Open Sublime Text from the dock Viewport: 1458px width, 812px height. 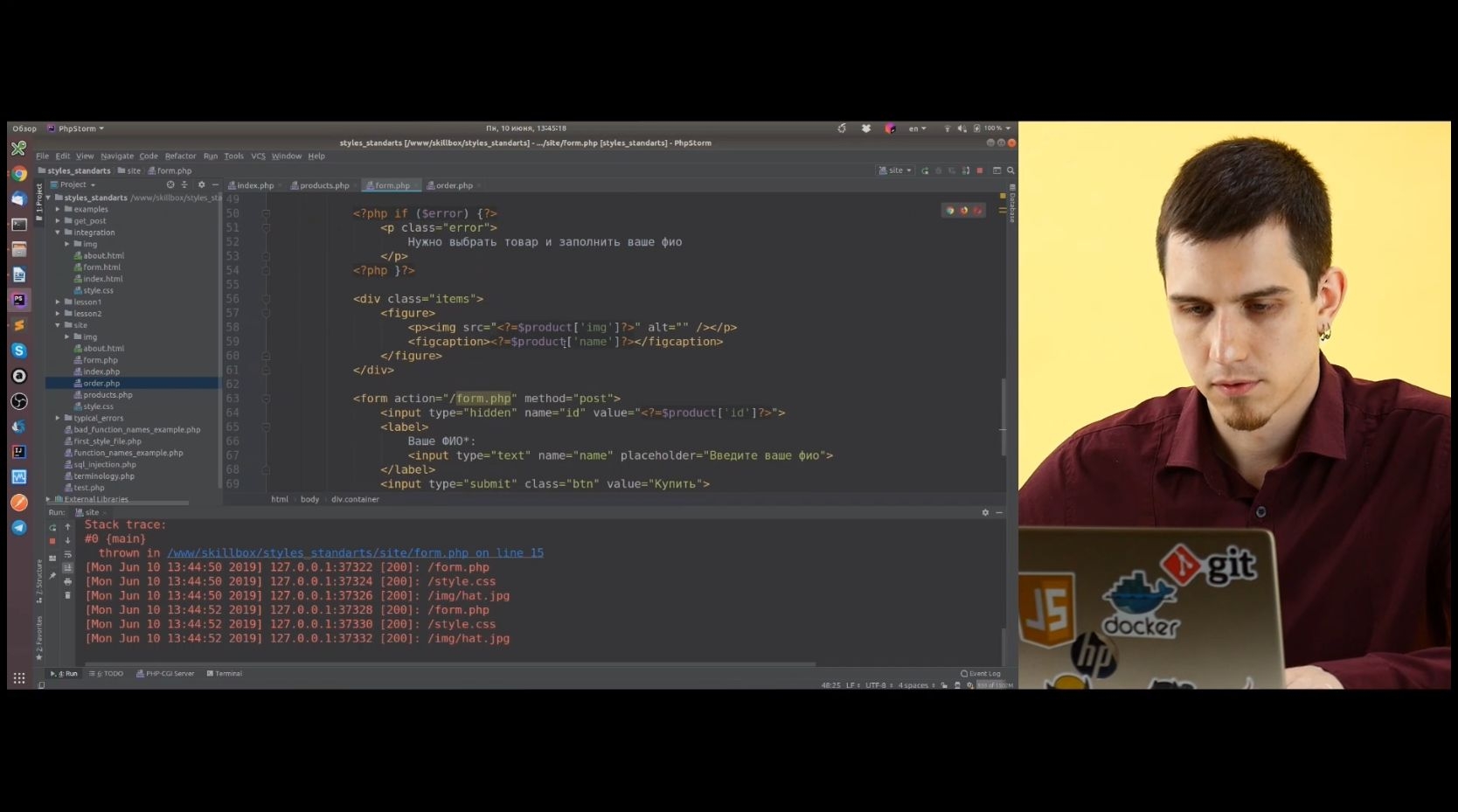tap(18, 325)
